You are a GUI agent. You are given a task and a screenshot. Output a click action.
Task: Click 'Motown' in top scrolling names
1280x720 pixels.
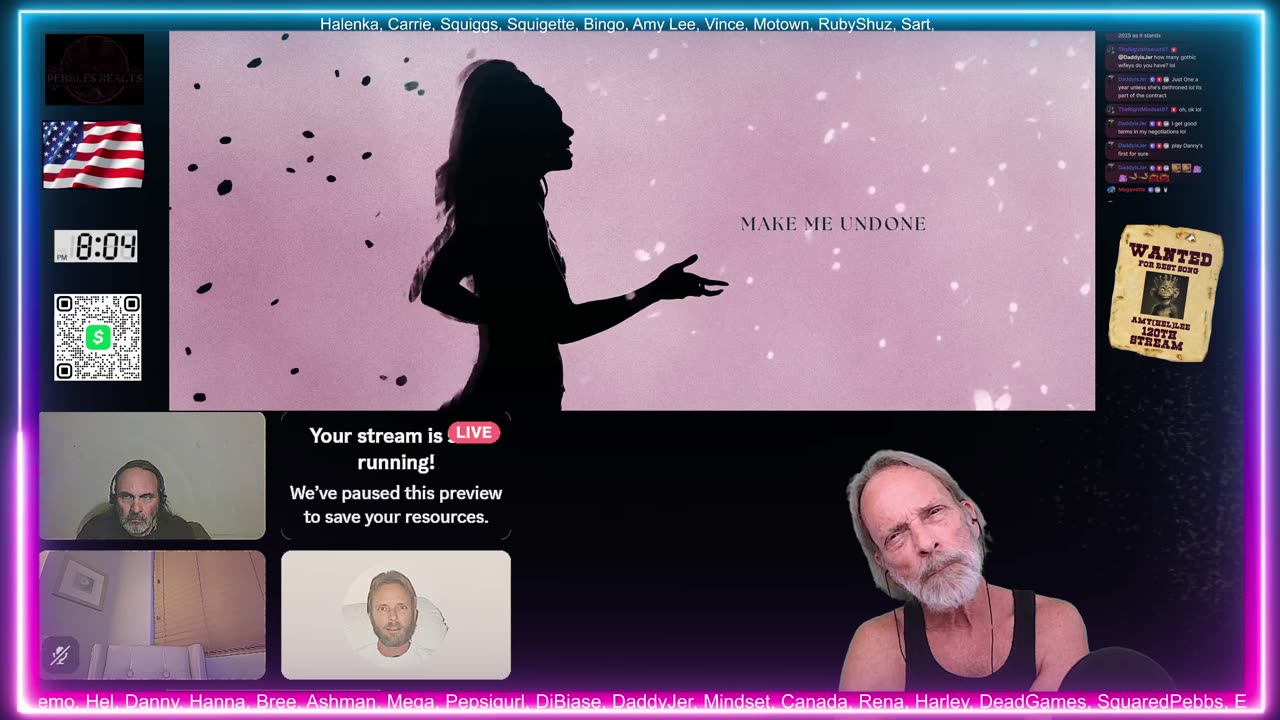pos(781,24)
